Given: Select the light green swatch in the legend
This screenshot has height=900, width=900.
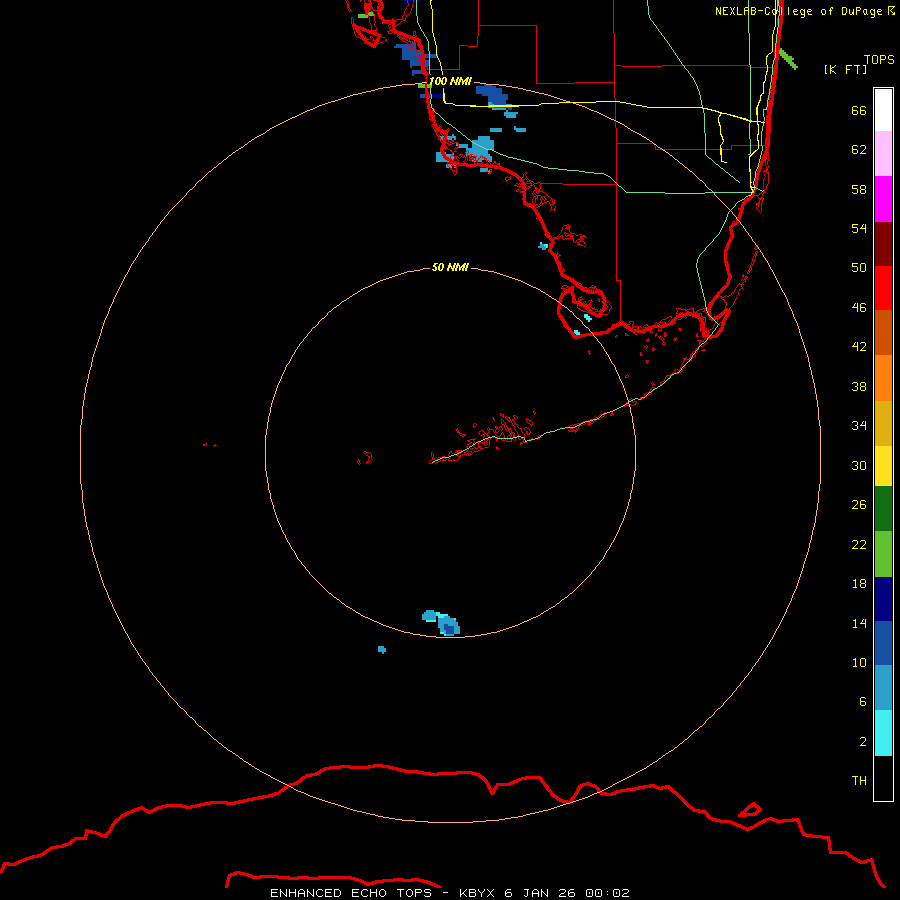Looking at the screenshot, I should point(883,553).
